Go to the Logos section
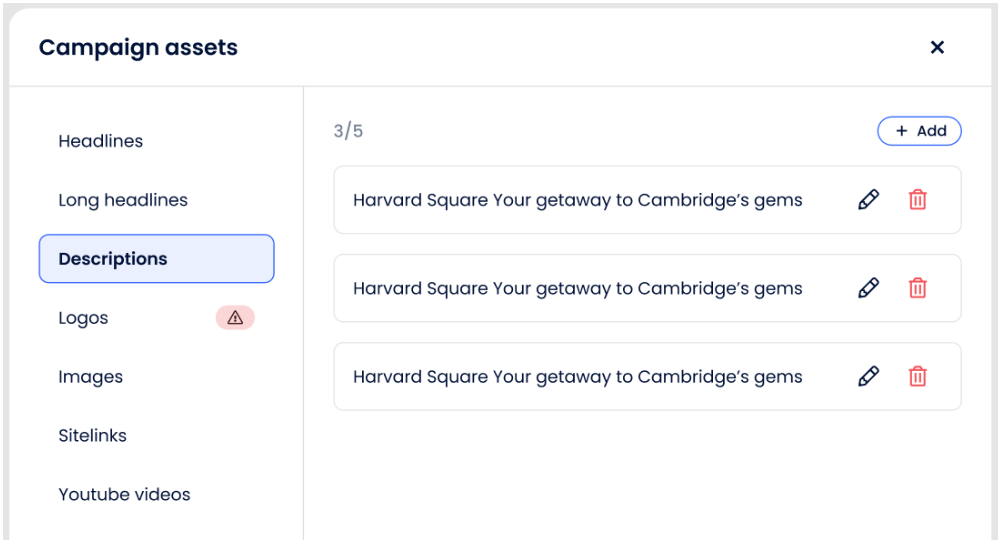998x540 pixels. pyautogui.click(x=83, y=318)
